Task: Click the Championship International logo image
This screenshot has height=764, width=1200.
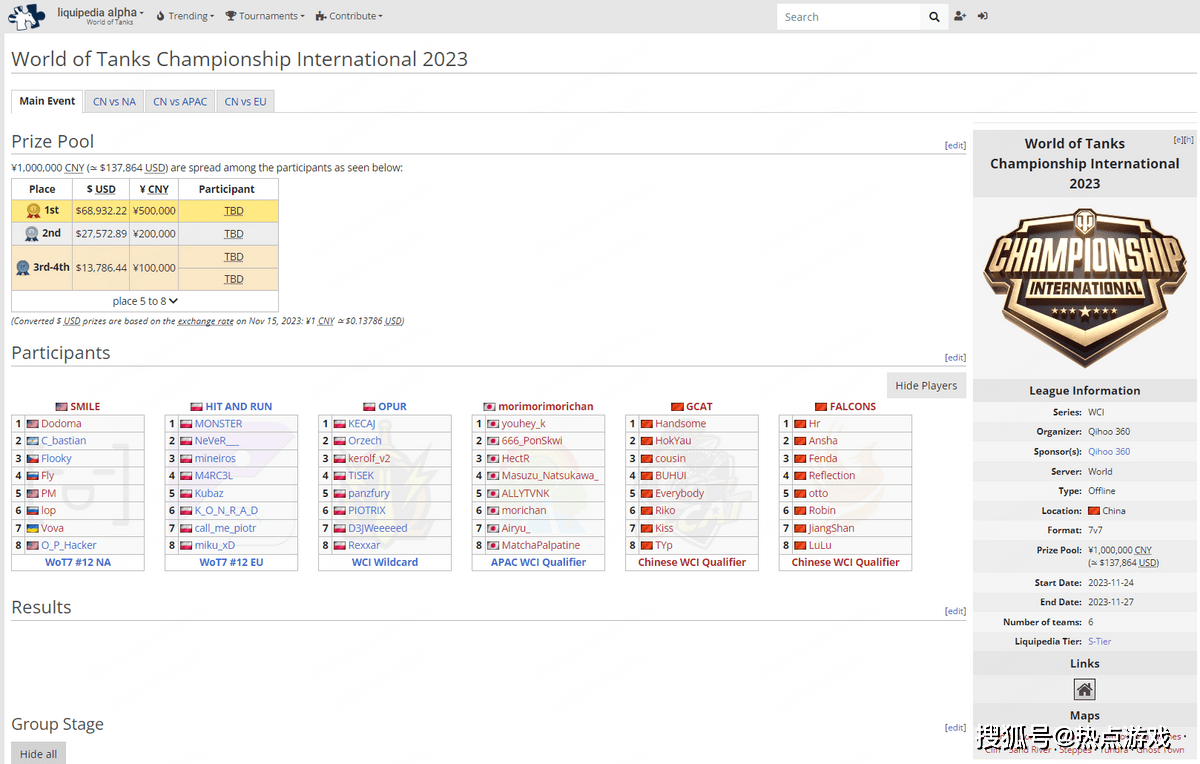Action: pyautogui.click(x=1085, y=287)
